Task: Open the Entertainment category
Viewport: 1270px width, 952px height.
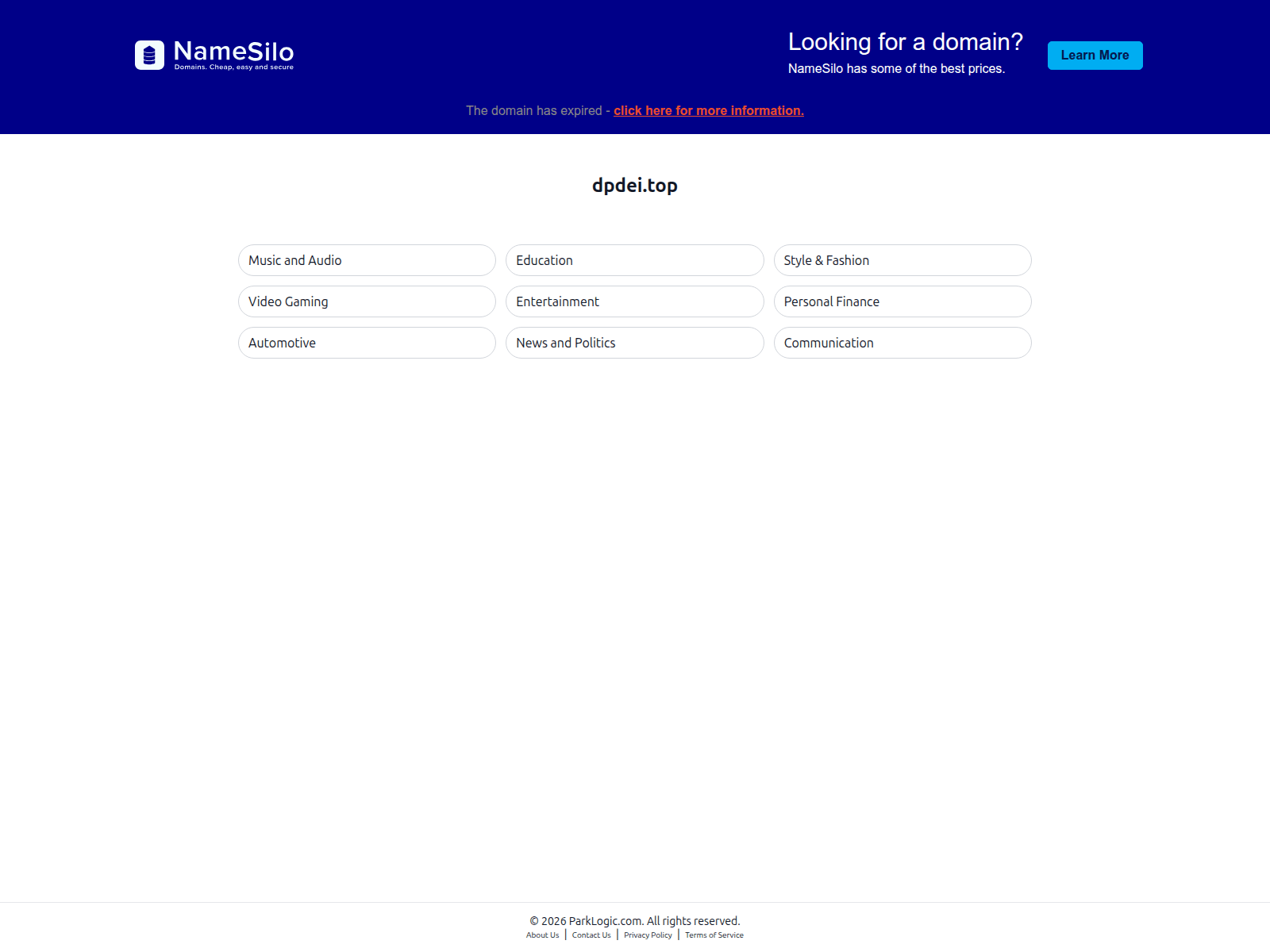Action: pos(634,301)
